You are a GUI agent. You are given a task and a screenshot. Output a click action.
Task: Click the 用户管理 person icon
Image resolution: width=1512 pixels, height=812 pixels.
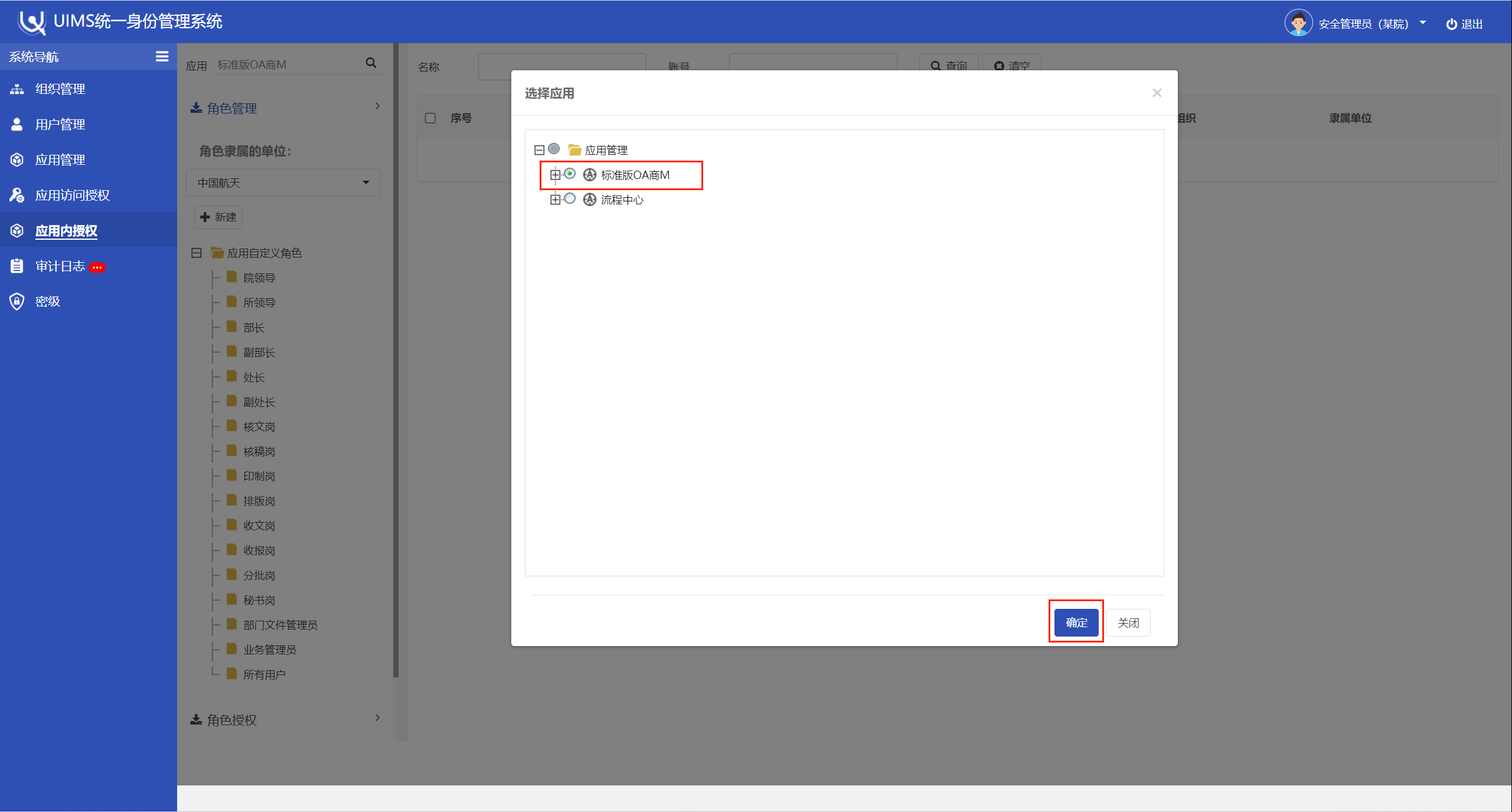pos(17,125)
